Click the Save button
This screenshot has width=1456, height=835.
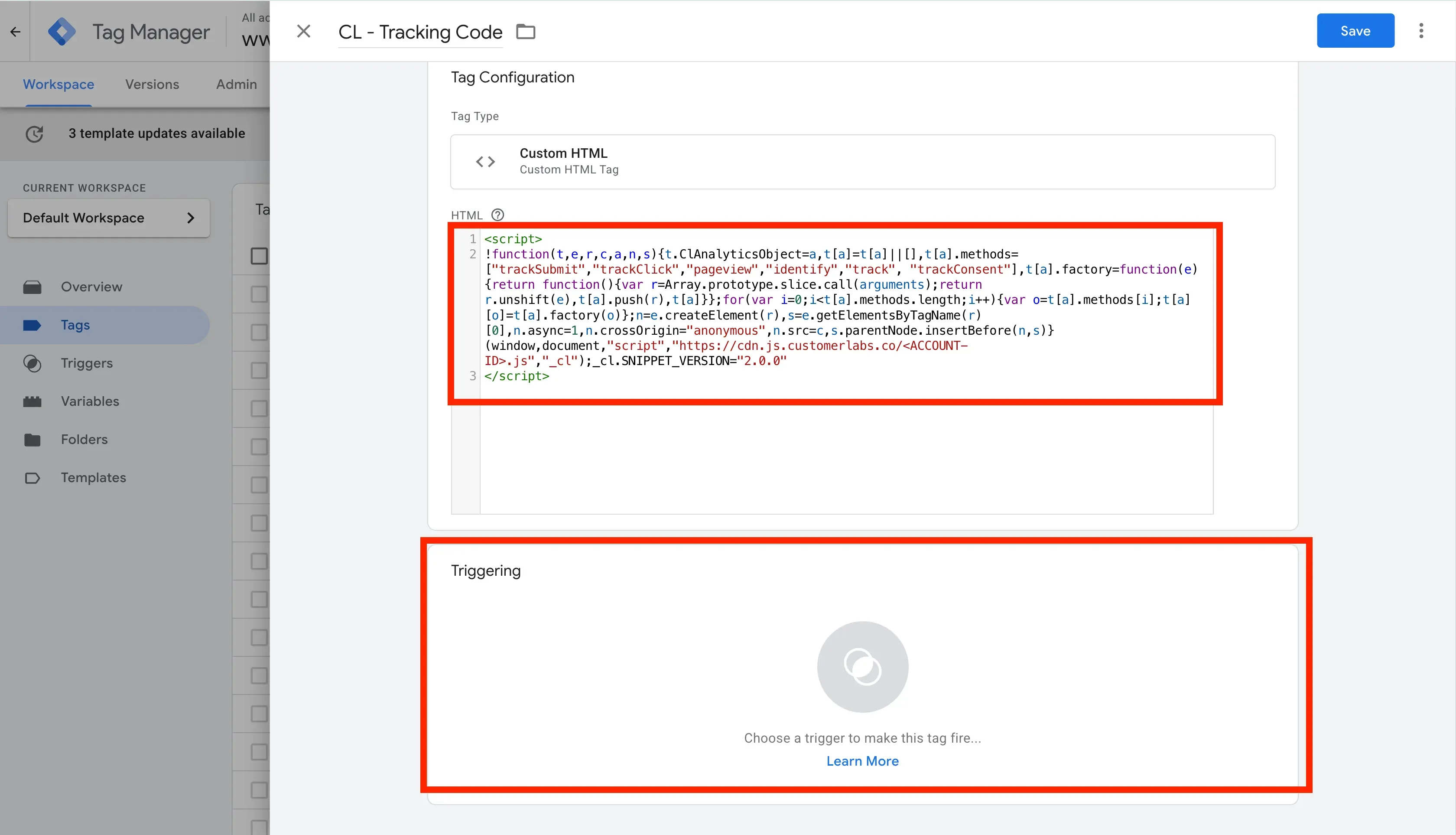point(1355,31)
